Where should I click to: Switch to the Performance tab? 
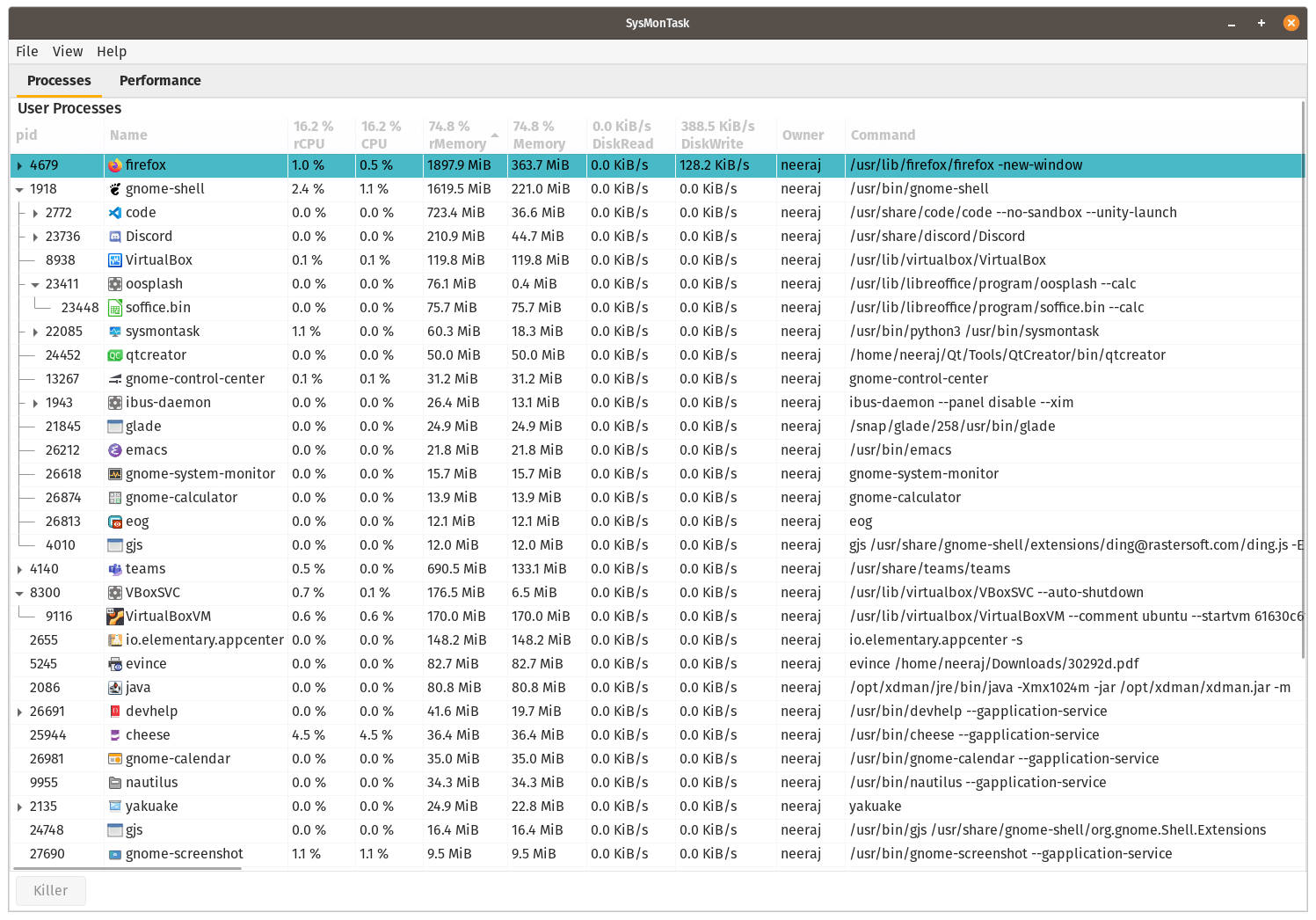(x=160, y=80)
